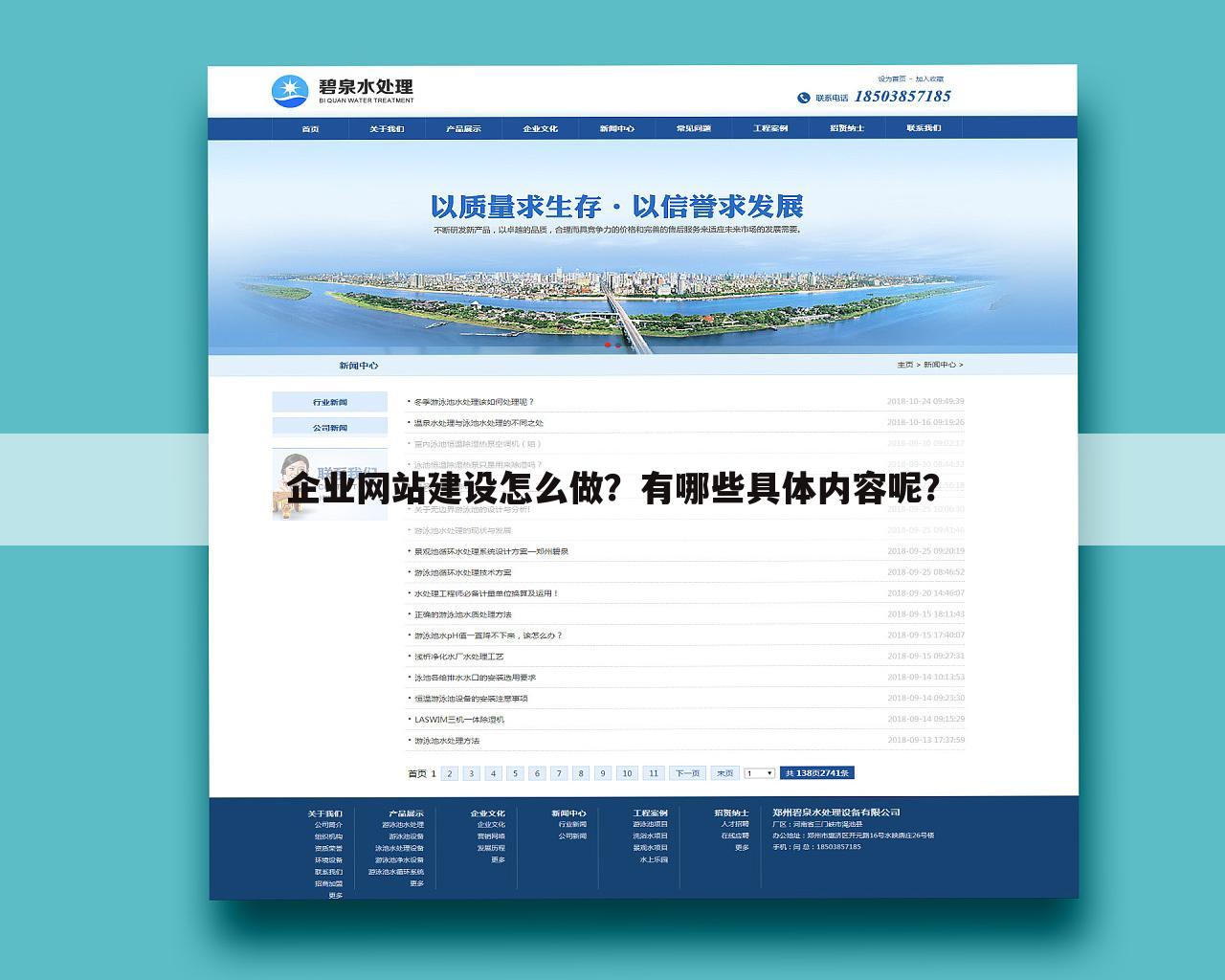The height and width of the screenshot is (980, 1225).
Task: Open article 恒温游泳池设备的安装注意事项
Action: click(471, 699)
